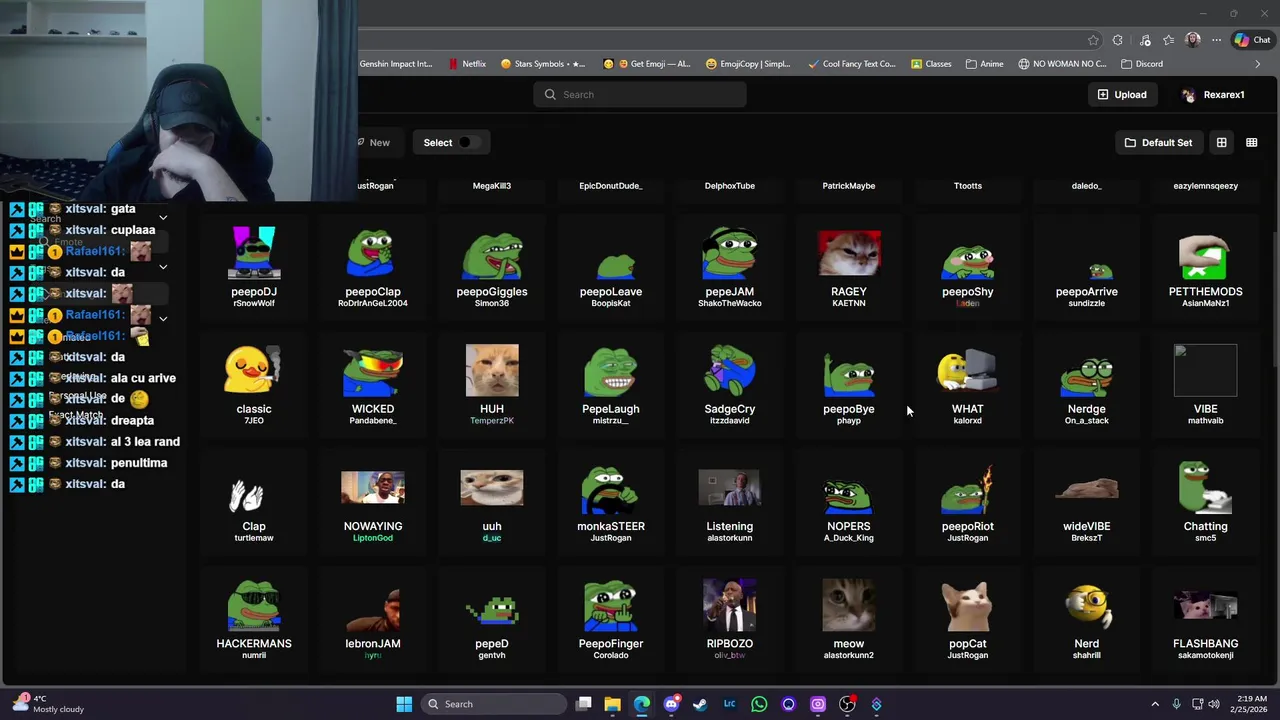Open the Netflix bookmark

[468, 64]
